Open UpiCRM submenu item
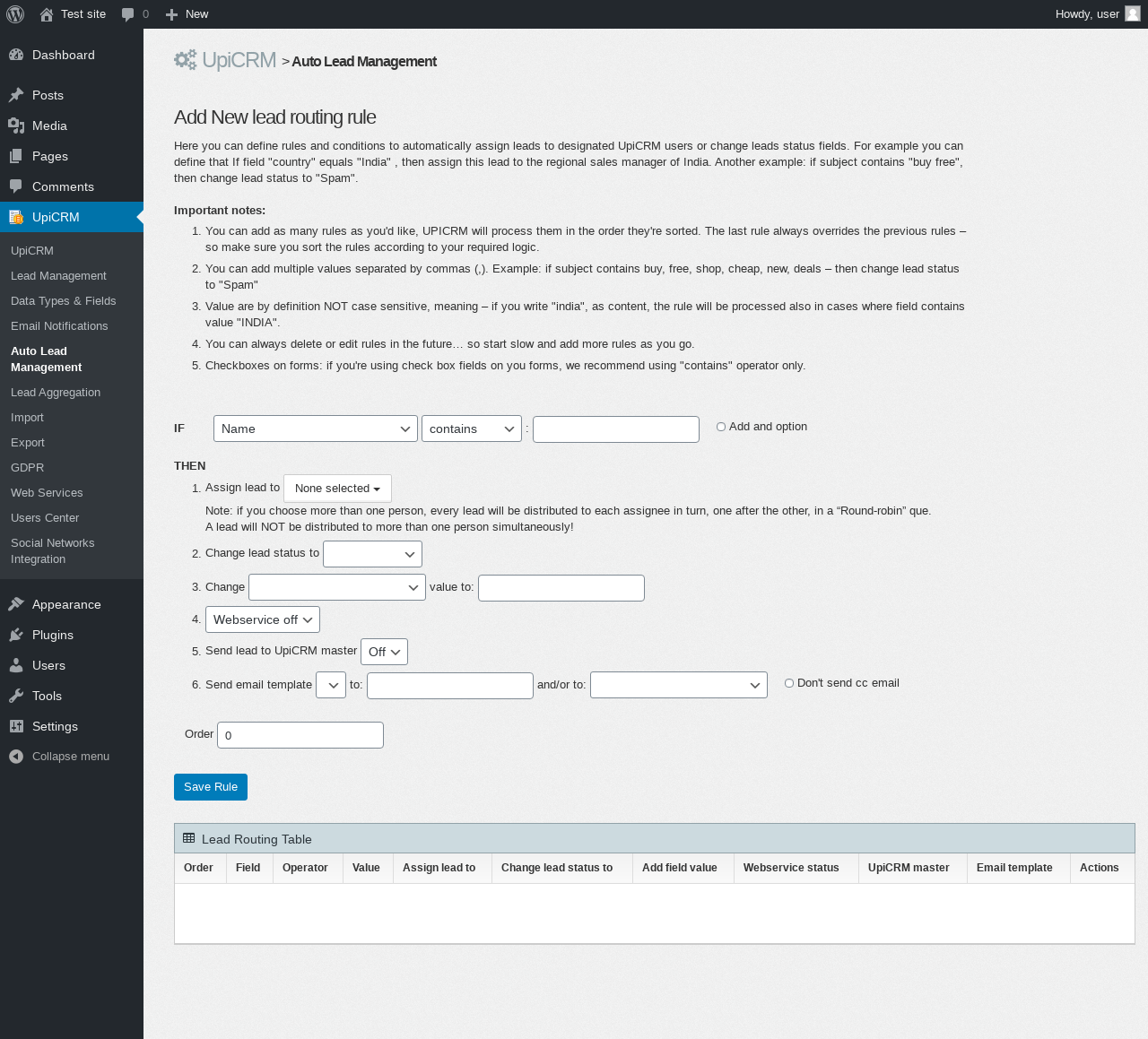 click(x=32, y=250)
